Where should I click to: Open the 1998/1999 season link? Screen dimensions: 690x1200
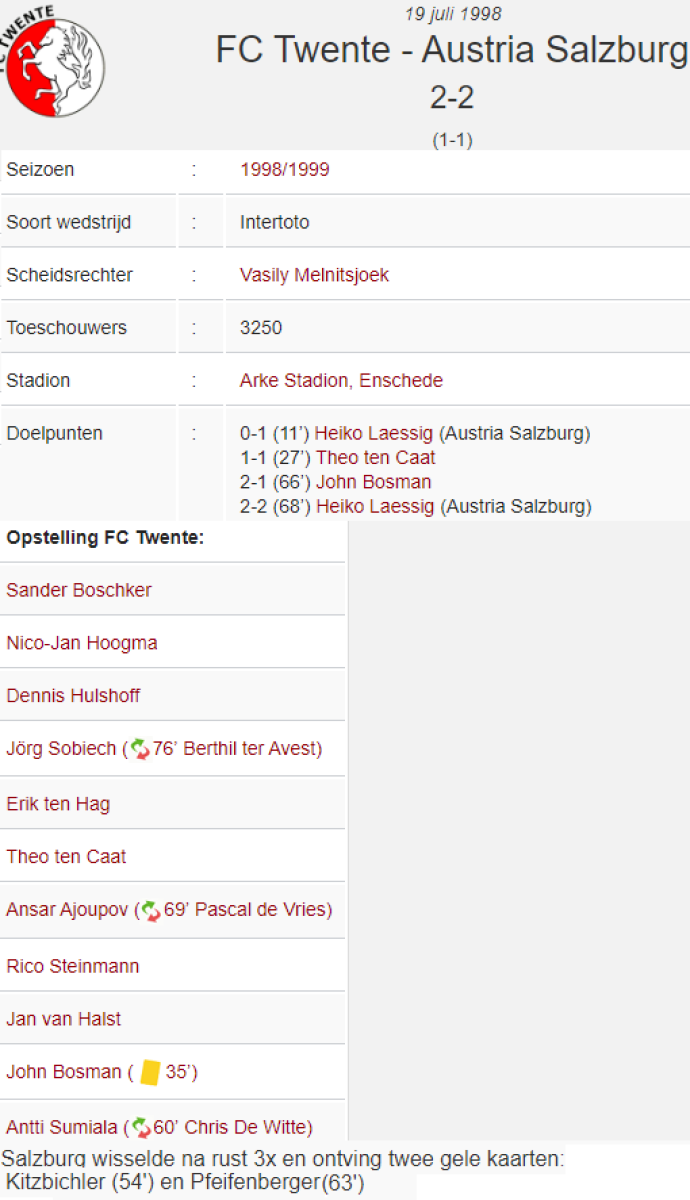pos(284,170)
